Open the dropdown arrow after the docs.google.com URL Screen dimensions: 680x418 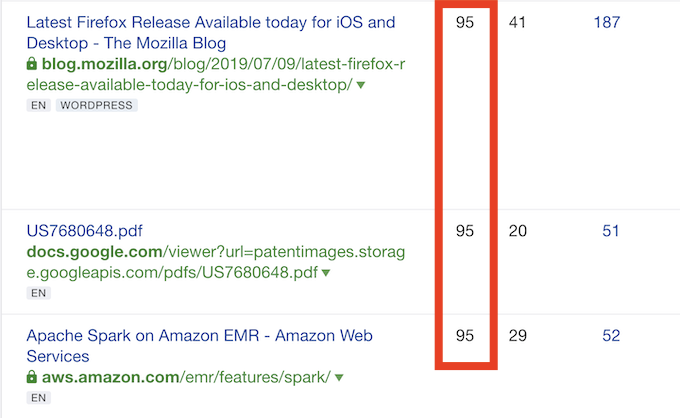(326, 273)
